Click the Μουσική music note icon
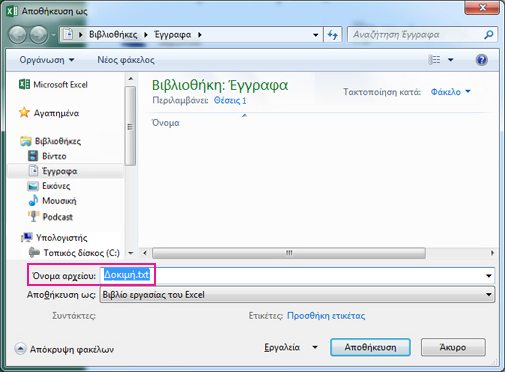 [33, 200]
